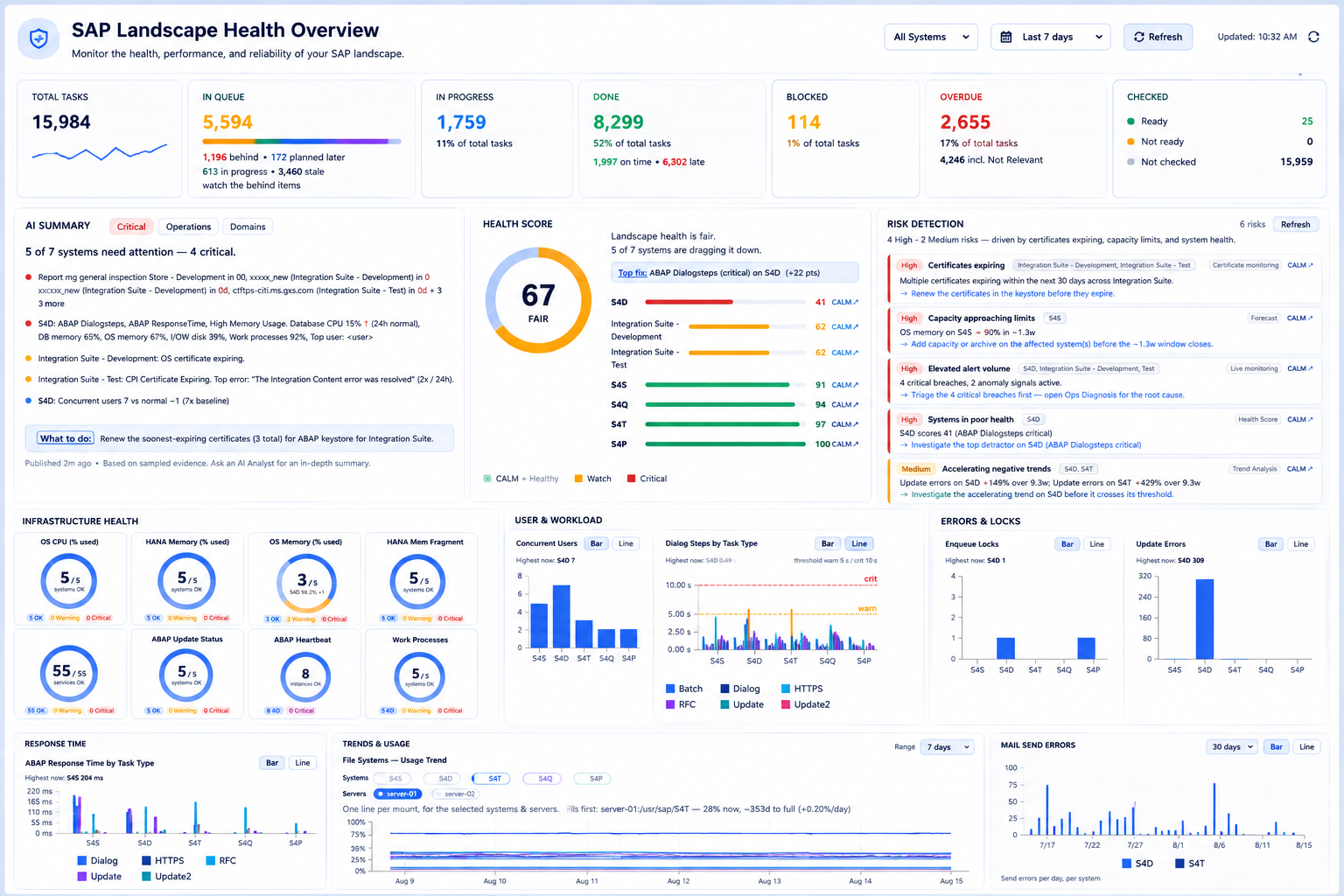Viewport: 1344px width, 896px height.
Task: Click the 67 FAIR health score gauge
Action: 538,300
